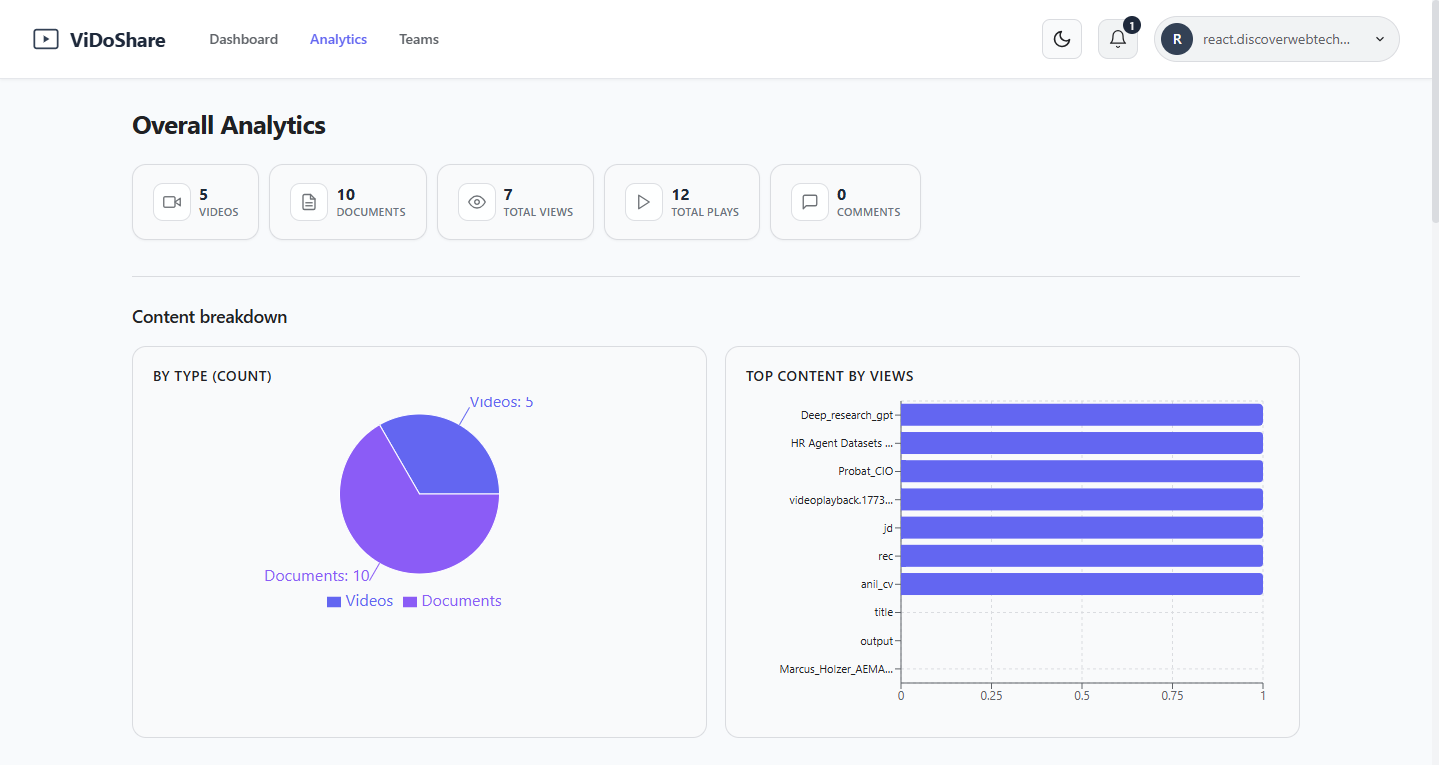Click the Deep_research_gpt bar

coord(1082,415)
